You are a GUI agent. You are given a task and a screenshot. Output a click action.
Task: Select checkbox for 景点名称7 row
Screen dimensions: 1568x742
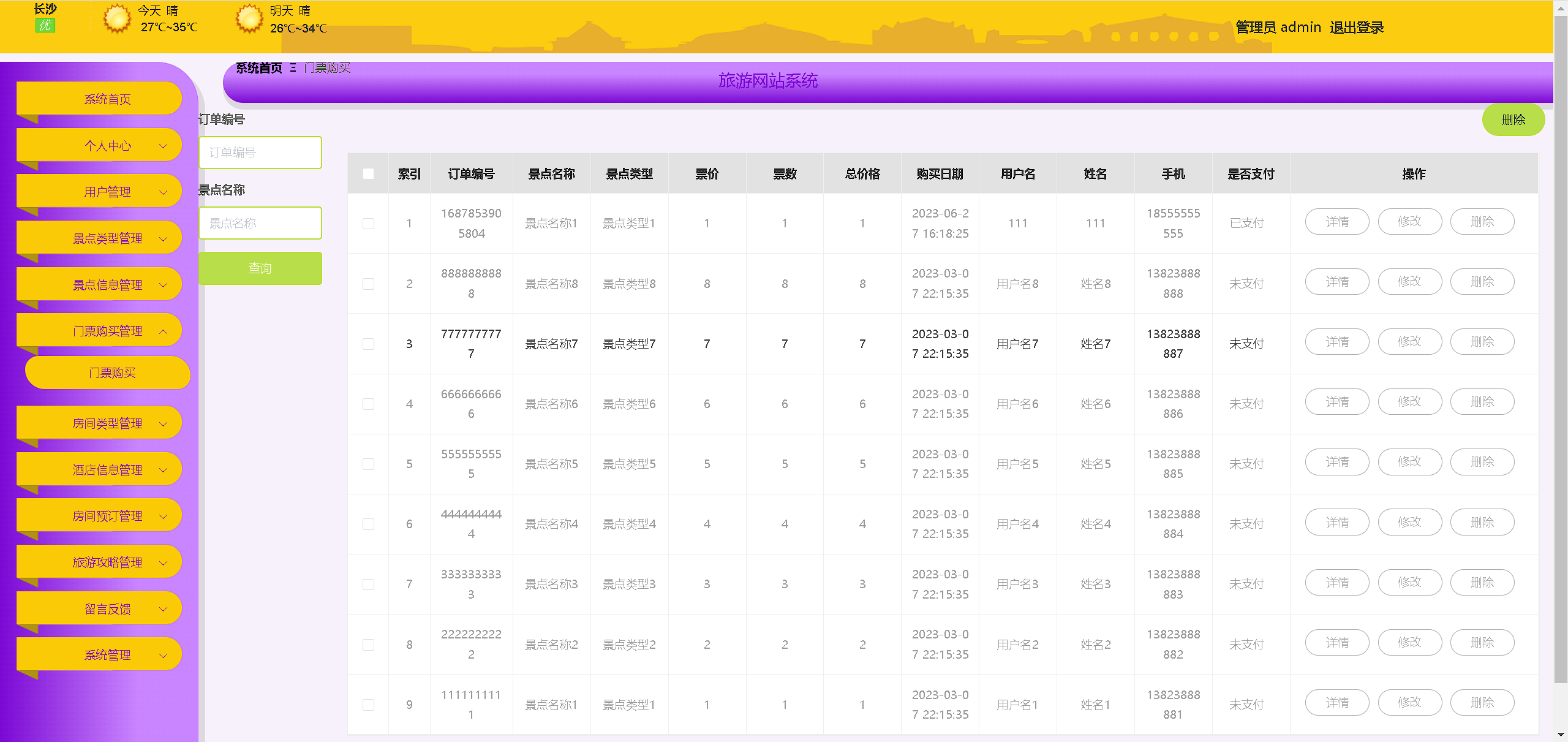(x=368, y=344)
